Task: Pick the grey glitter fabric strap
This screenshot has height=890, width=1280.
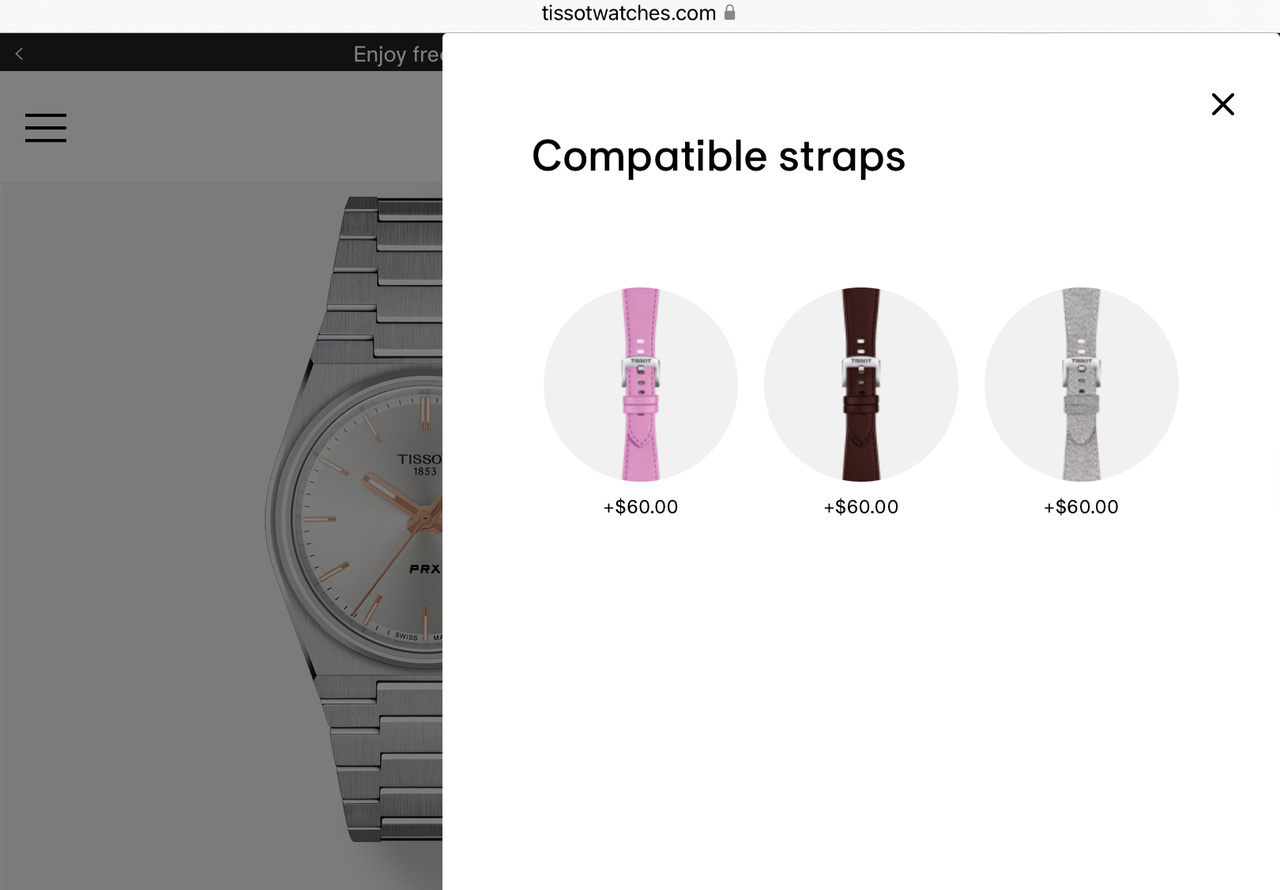Action: 1081,385
